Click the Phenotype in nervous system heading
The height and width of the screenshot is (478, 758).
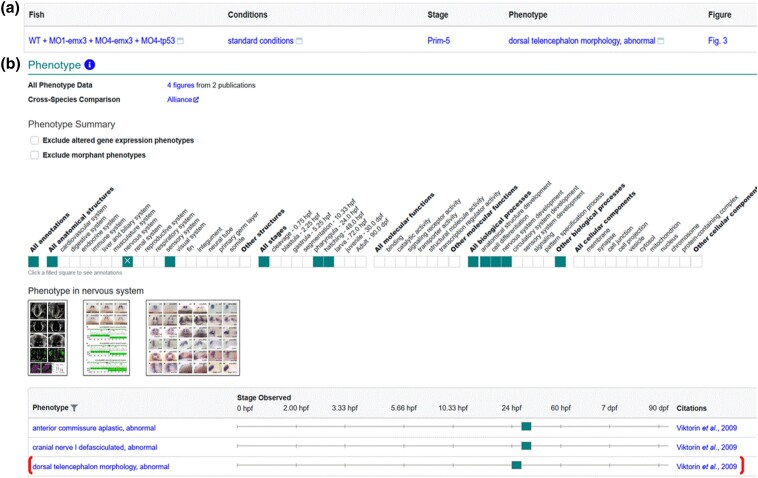tap(86, 291)
